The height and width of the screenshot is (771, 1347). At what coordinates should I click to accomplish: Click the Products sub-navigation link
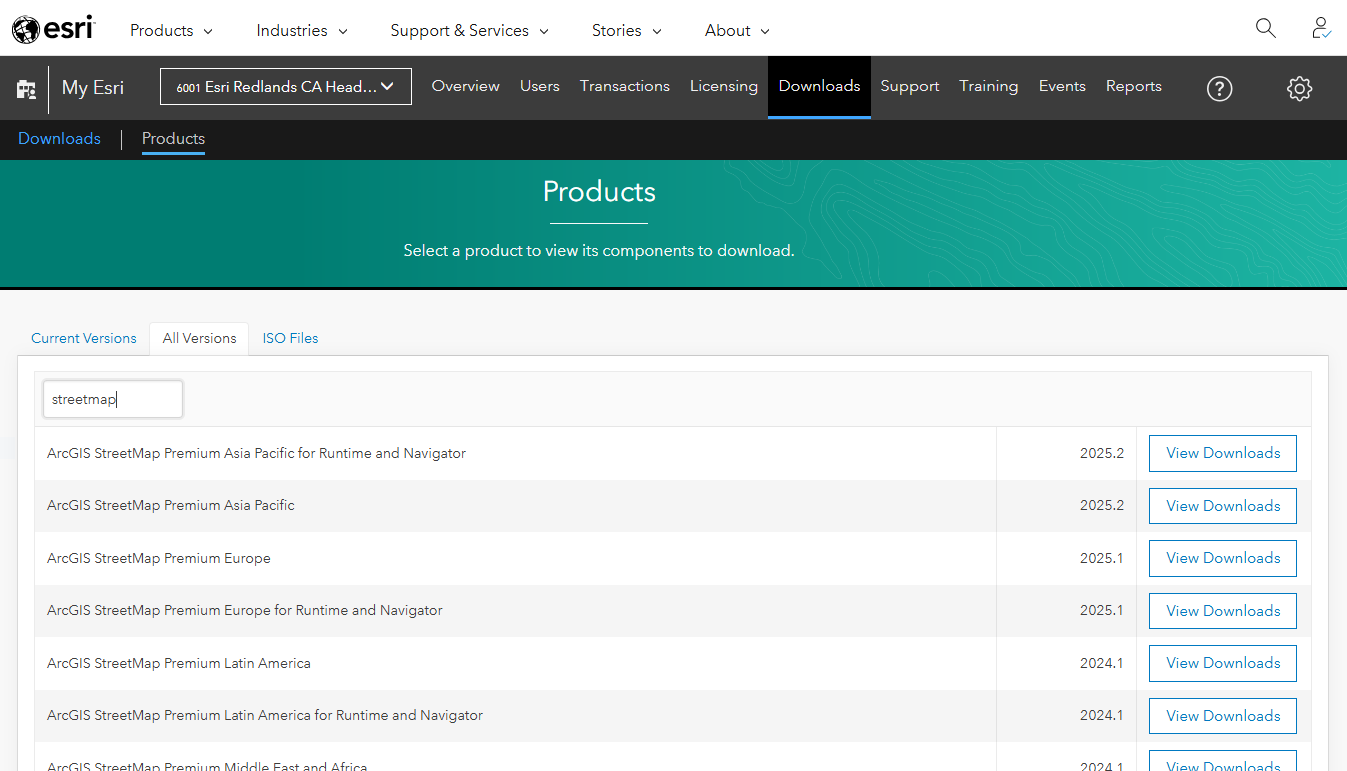173,139
